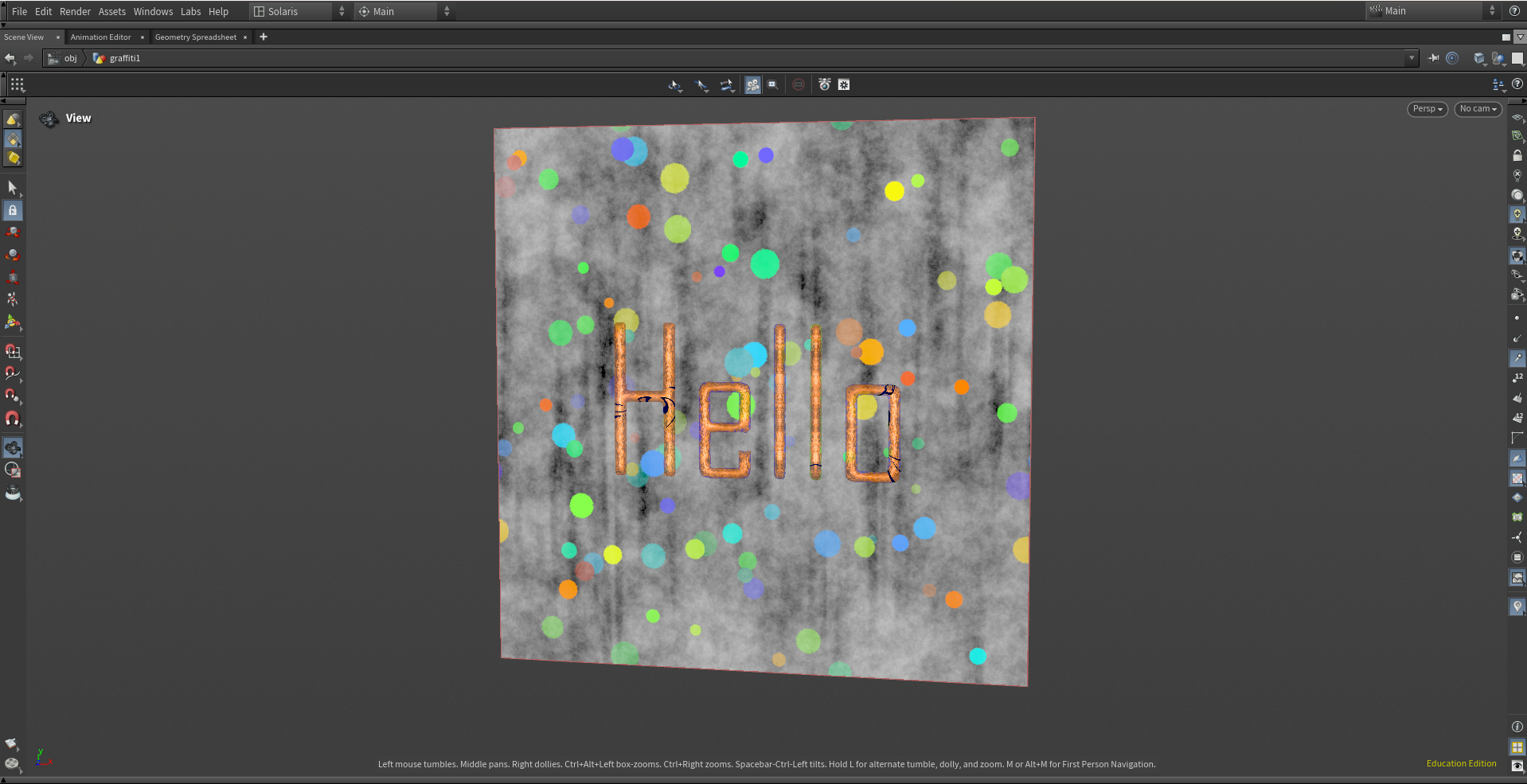Viewport: 1527px width, 784px height.
Task: Open viewport help question mark icon
Action: (1517, 84)
